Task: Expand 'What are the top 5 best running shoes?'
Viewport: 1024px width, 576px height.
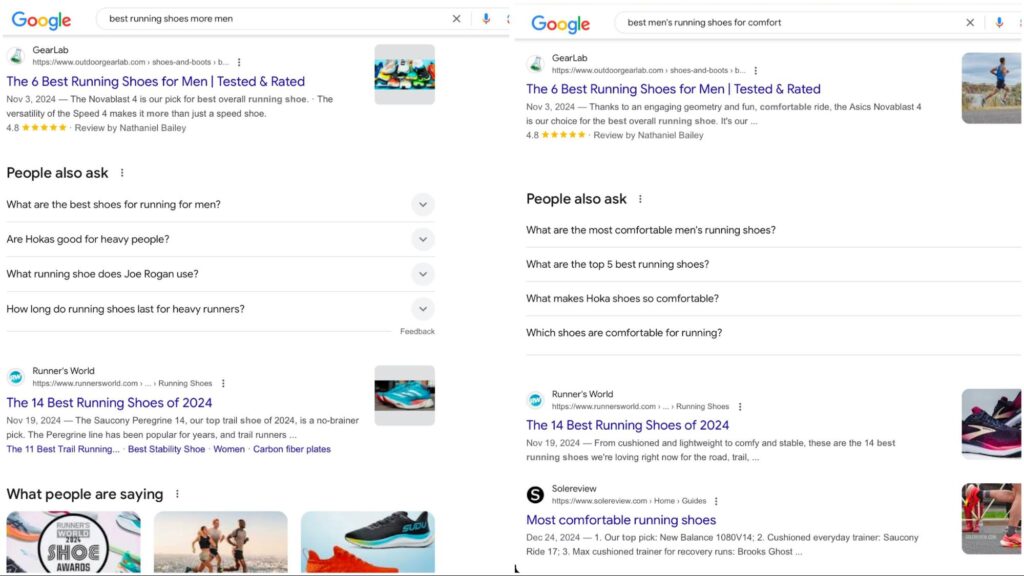Action: click(x=773, y=264)
